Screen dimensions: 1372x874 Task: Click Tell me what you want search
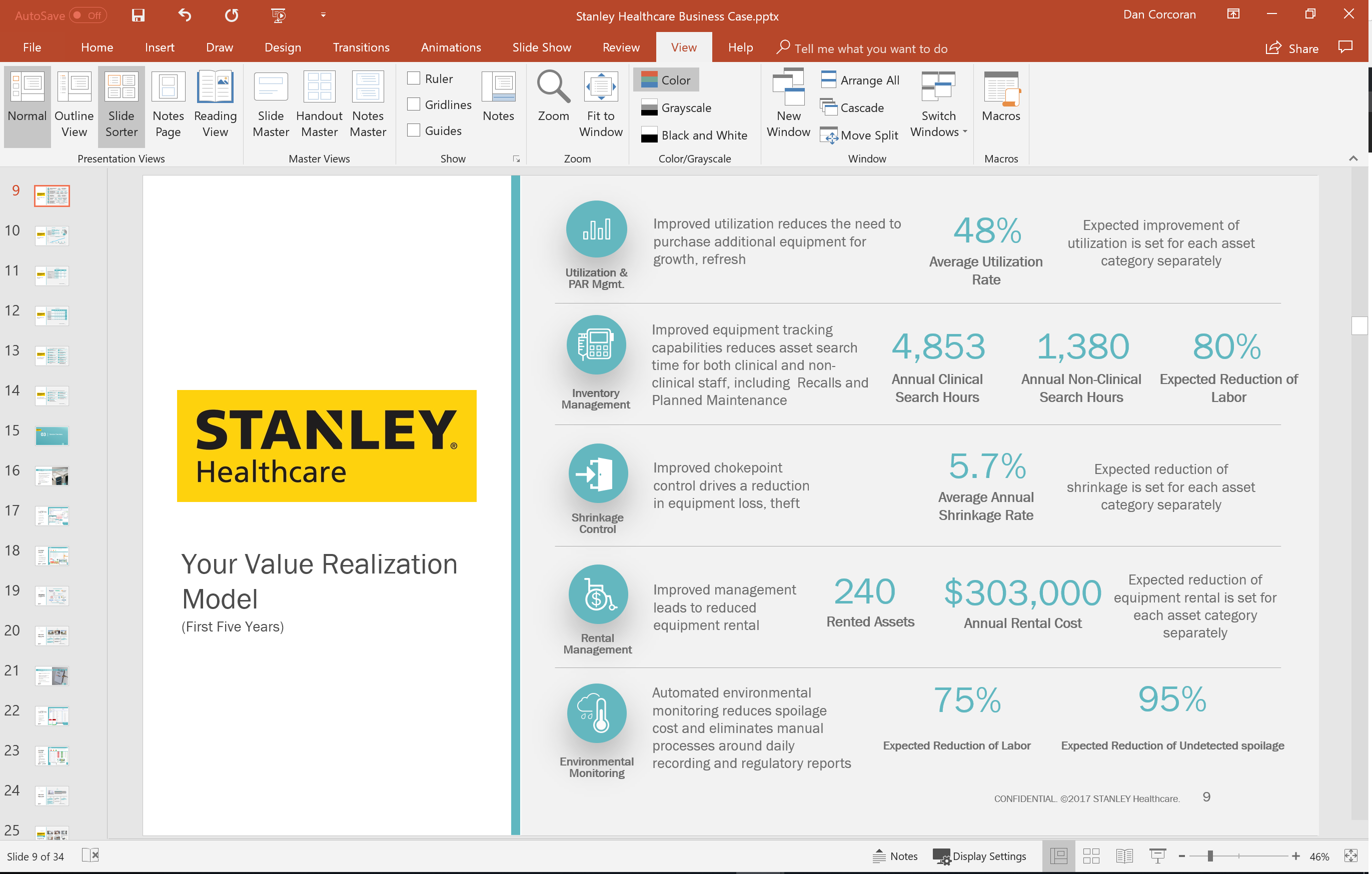[863, 48]
